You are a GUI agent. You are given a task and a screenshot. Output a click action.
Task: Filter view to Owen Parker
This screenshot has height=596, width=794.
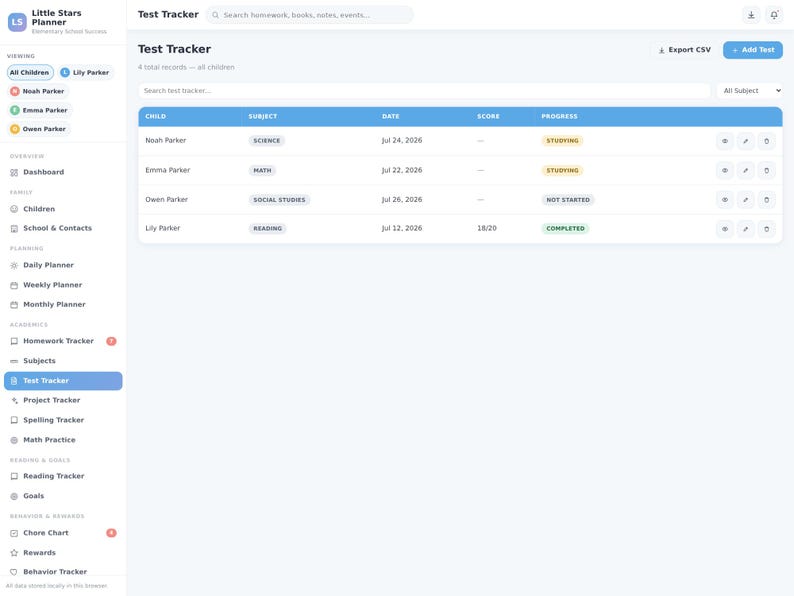(38, 129)
